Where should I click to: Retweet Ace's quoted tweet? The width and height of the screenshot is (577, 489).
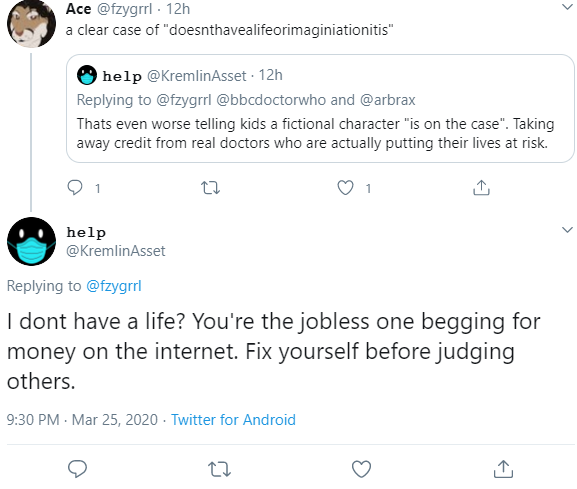click(210, 188)
